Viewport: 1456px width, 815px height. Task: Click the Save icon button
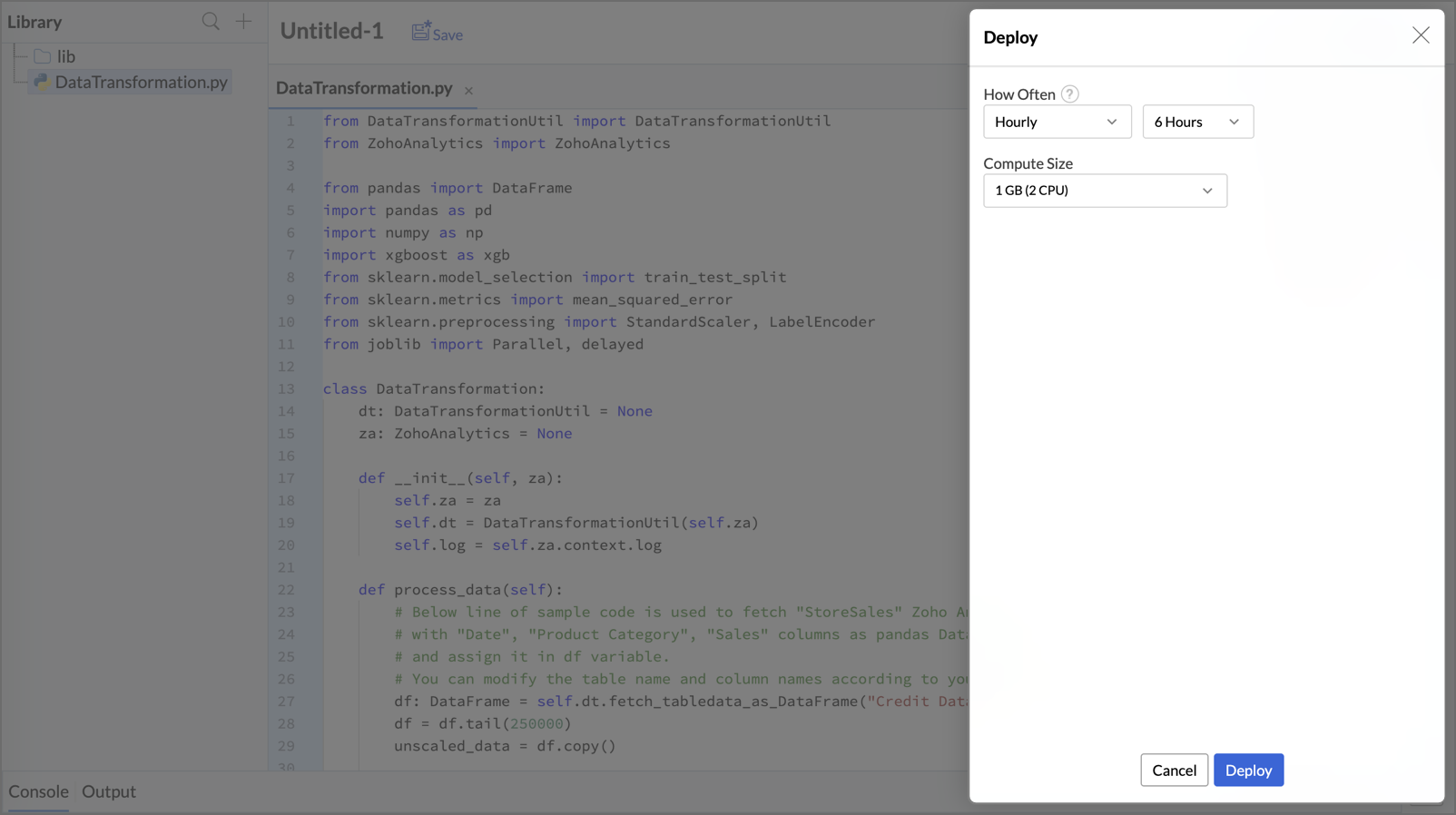(x=437, y=33)
